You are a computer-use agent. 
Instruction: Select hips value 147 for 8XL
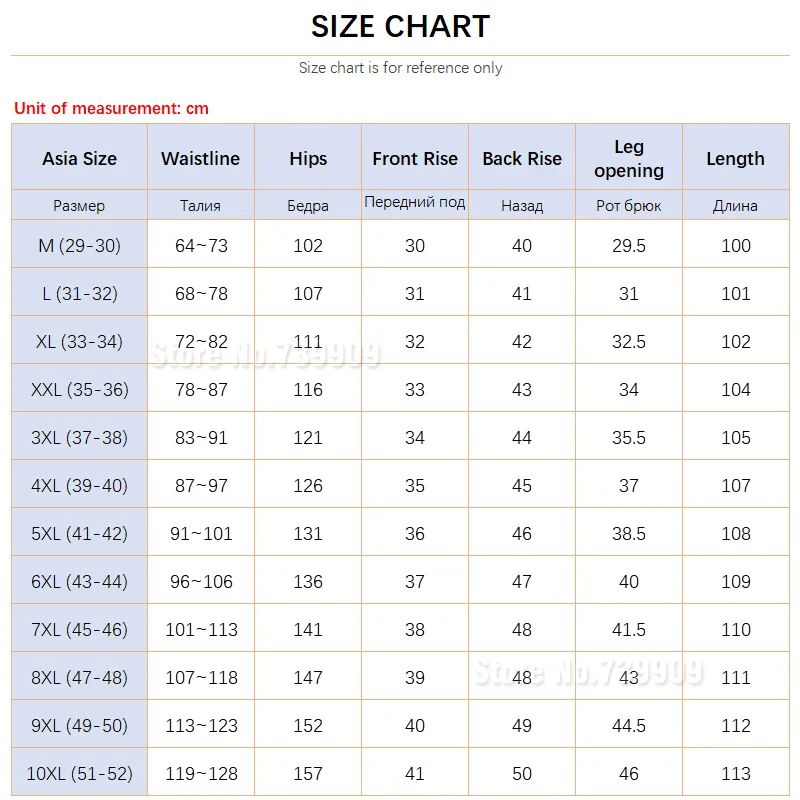(x=308, y=677)
